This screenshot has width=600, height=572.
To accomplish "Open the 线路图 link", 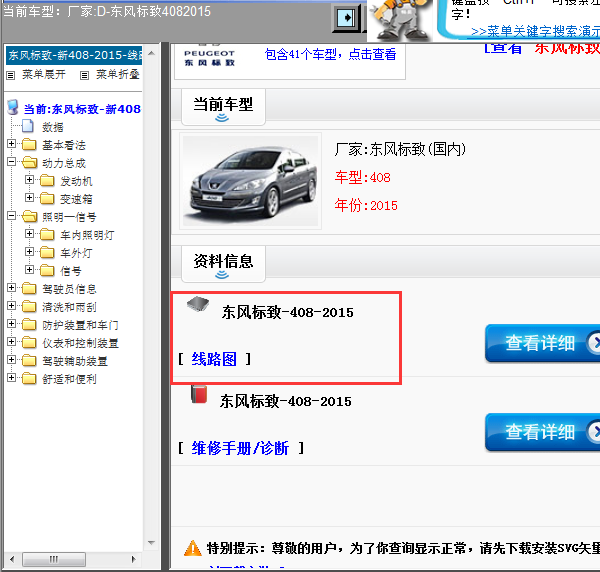I will tap(214, 359).
